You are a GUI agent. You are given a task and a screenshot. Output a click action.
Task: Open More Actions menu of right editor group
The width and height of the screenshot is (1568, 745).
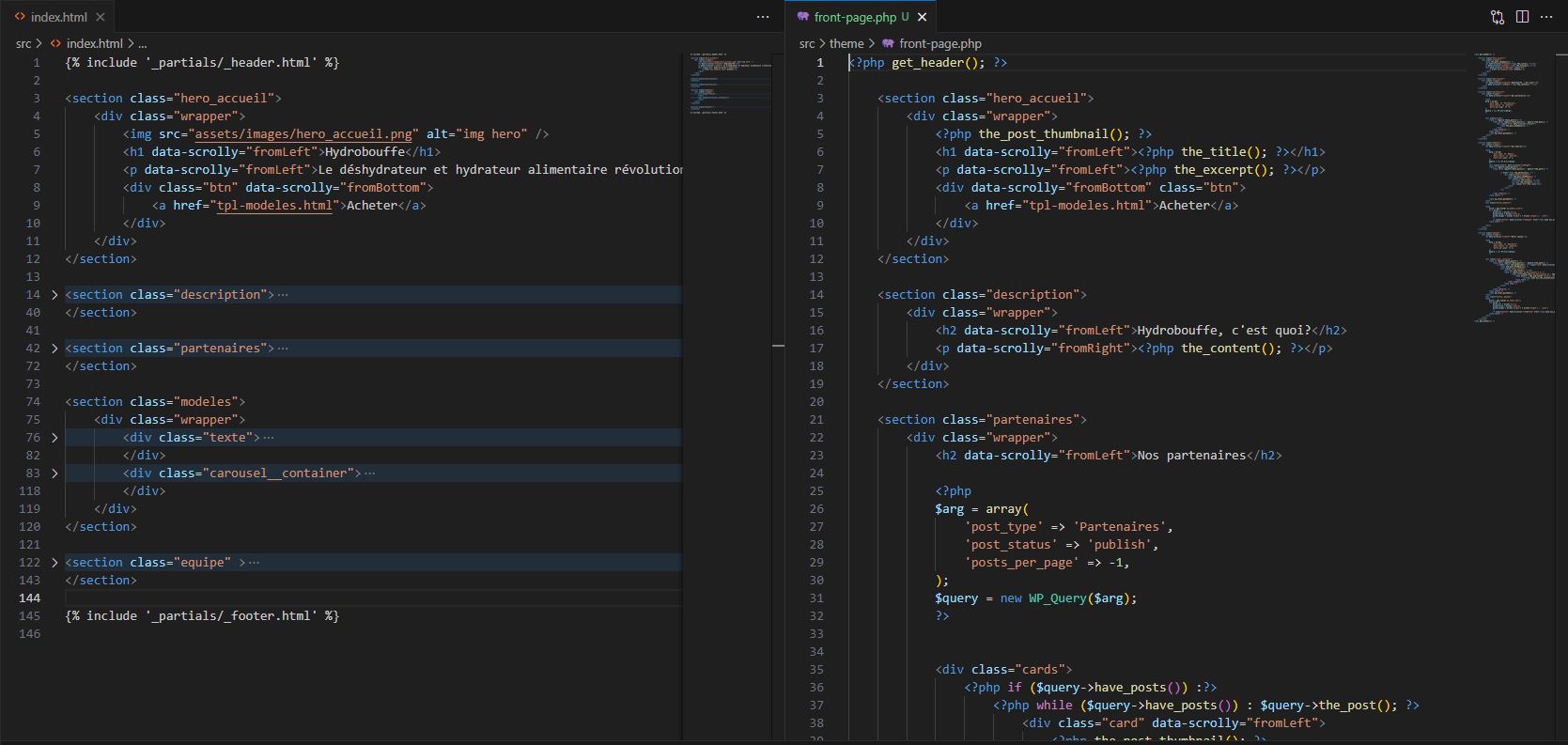coord(1546,17)
